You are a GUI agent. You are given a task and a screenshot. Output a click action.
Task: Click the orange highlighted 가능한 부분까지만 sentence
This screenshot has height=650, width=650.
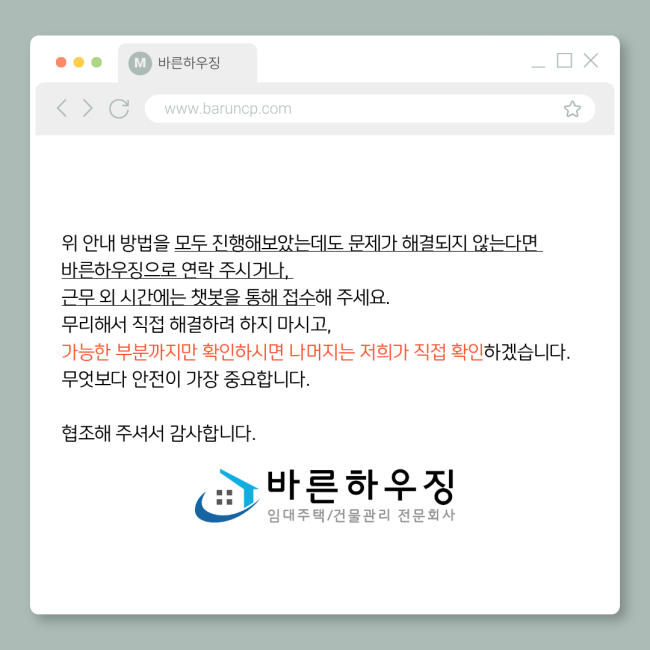272,352
